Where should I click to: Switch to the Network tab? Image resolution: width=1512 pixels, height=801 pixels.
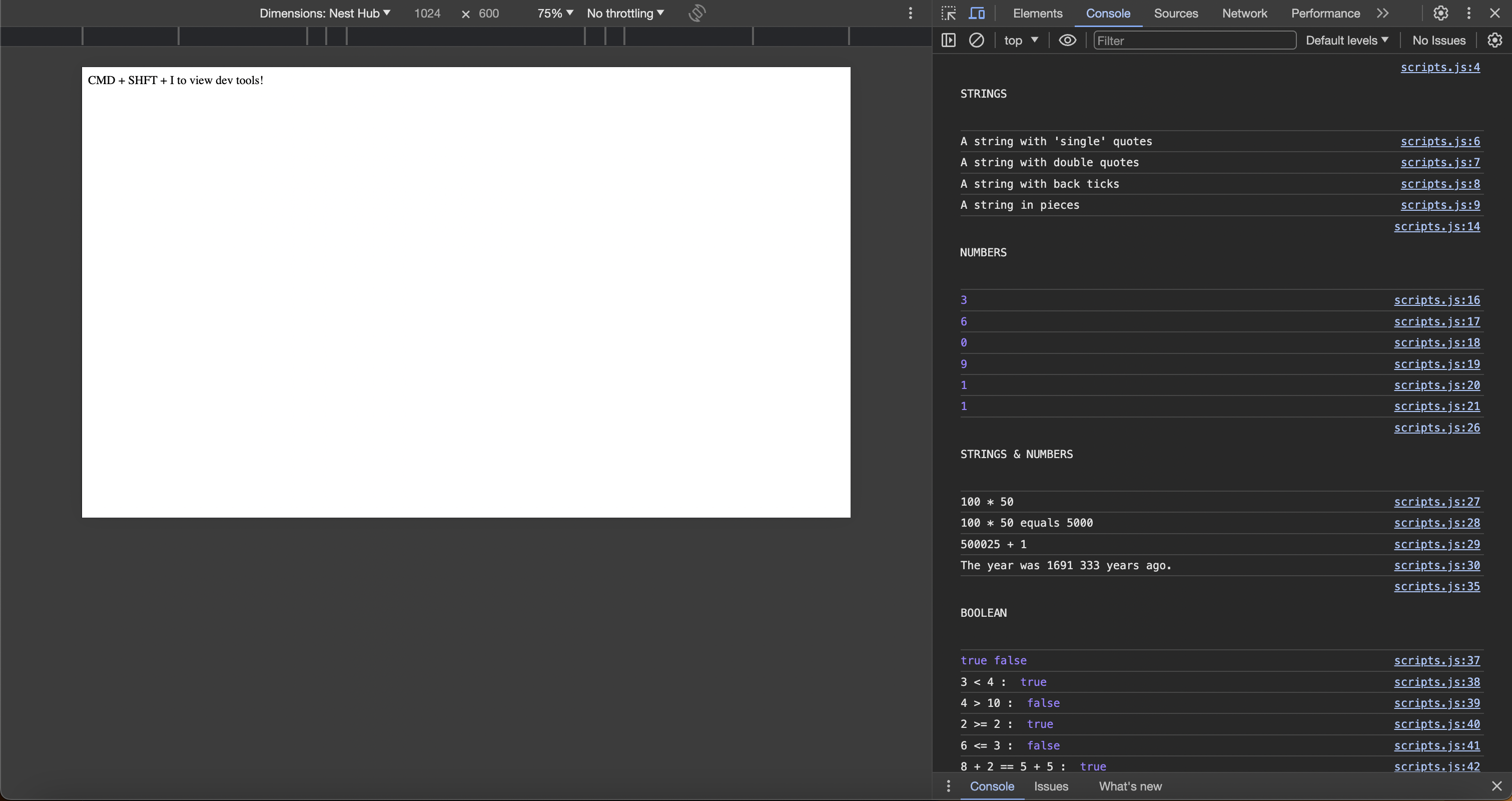(x=1244, y=13)
